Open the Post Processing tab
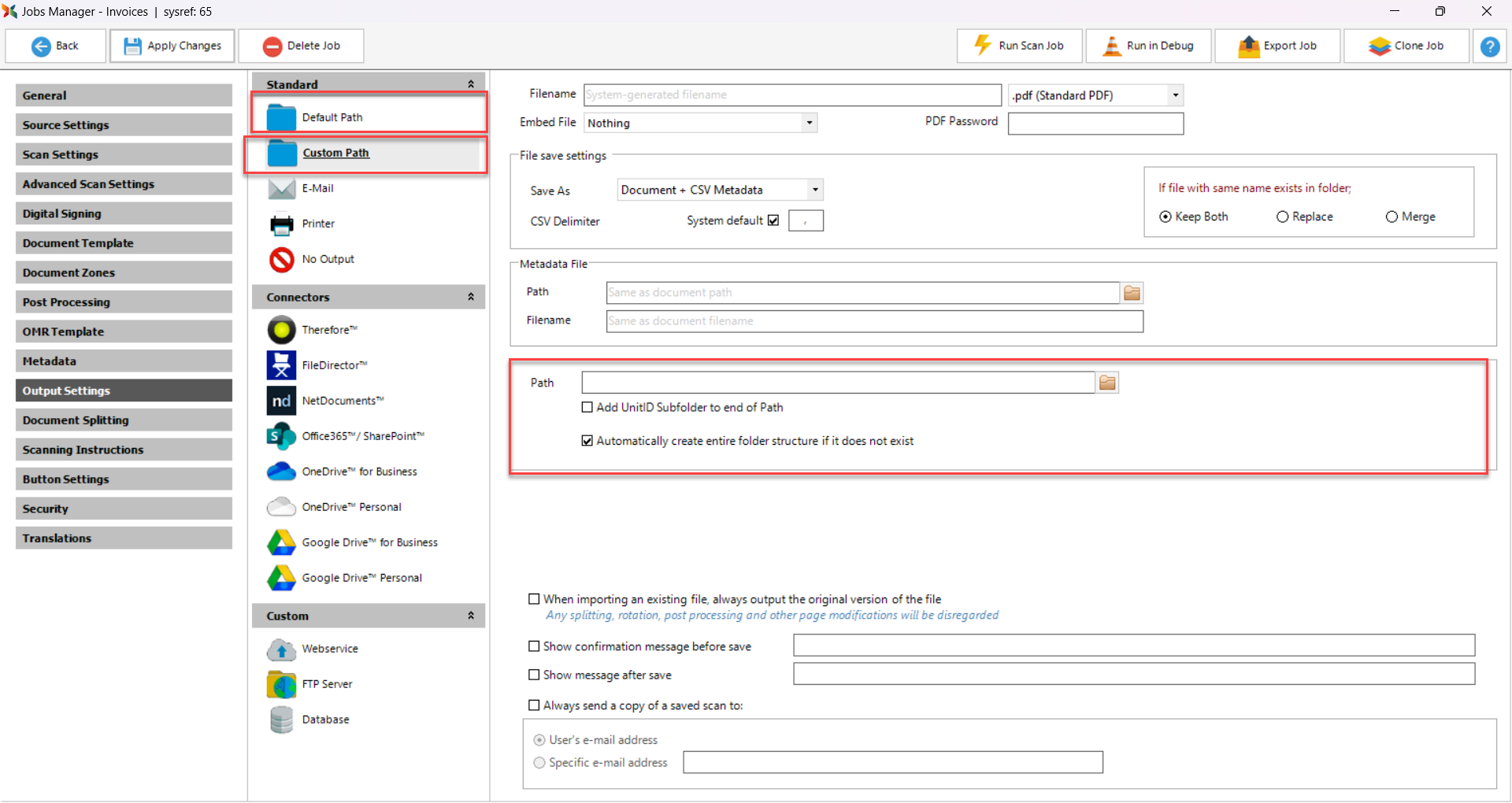This screenshot has height=803, width=1512. (124, 302)
